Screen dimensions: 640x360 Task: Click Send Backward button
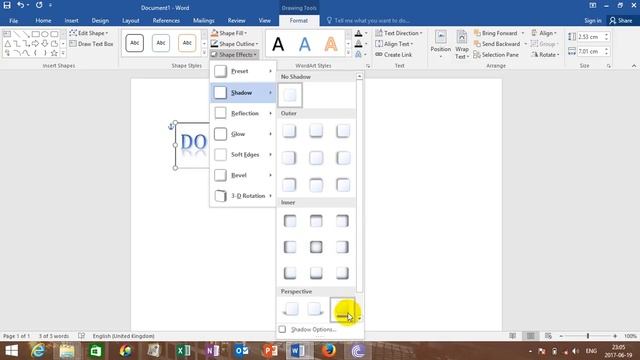pyautogui.click(x=497, y=44)
